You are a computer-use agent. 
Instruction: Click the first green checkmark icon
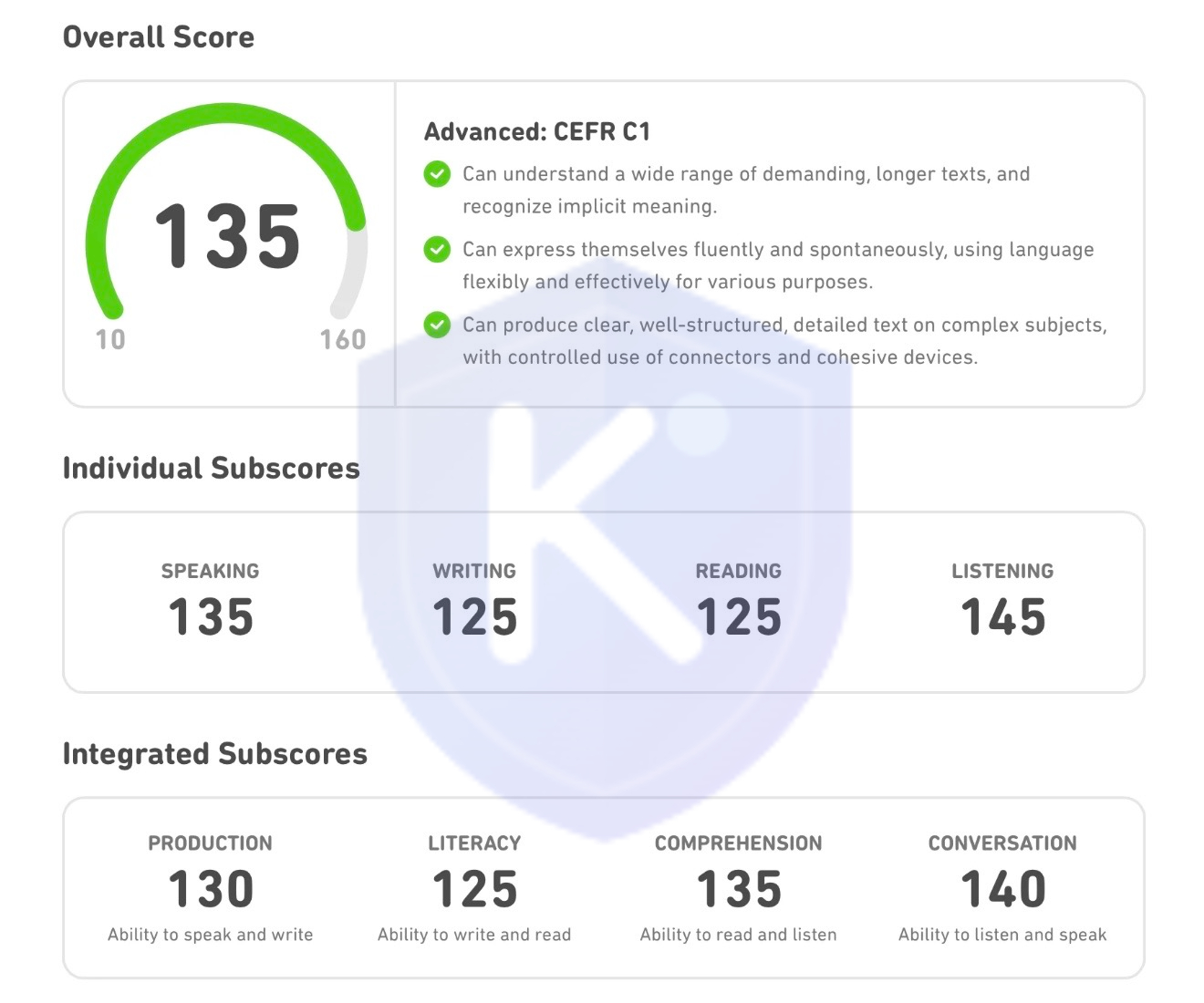click(437, 174)
